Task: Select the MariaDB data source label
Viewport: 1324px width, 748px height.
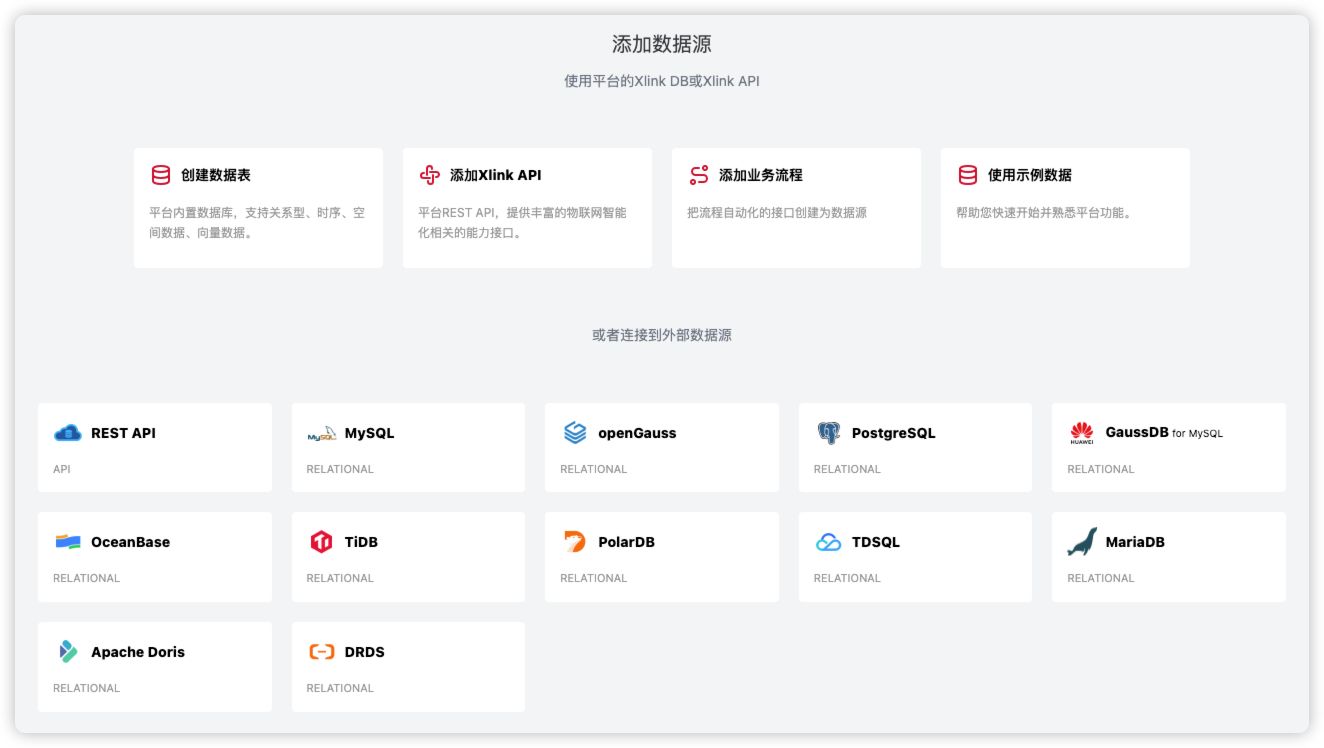Action: coord(1135,542)
